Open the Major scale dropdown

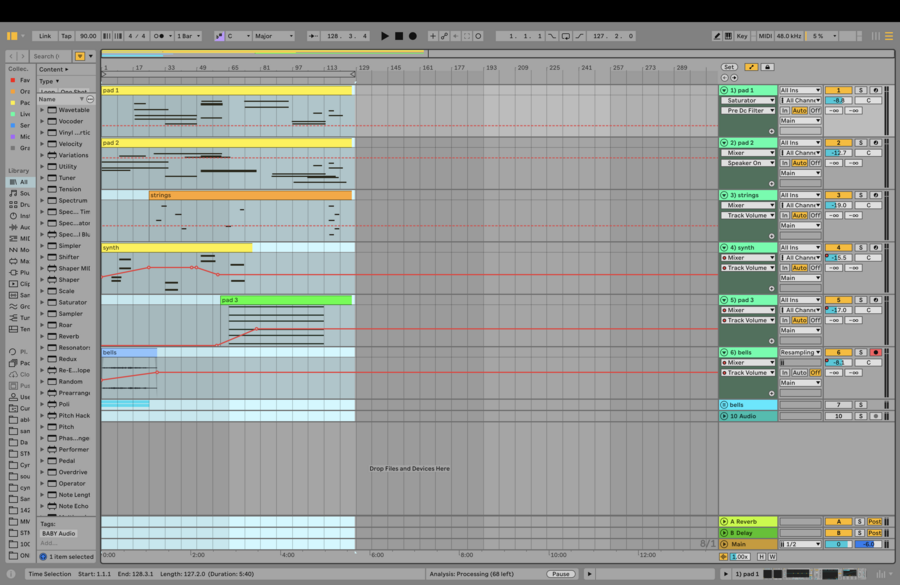point(272,36)
